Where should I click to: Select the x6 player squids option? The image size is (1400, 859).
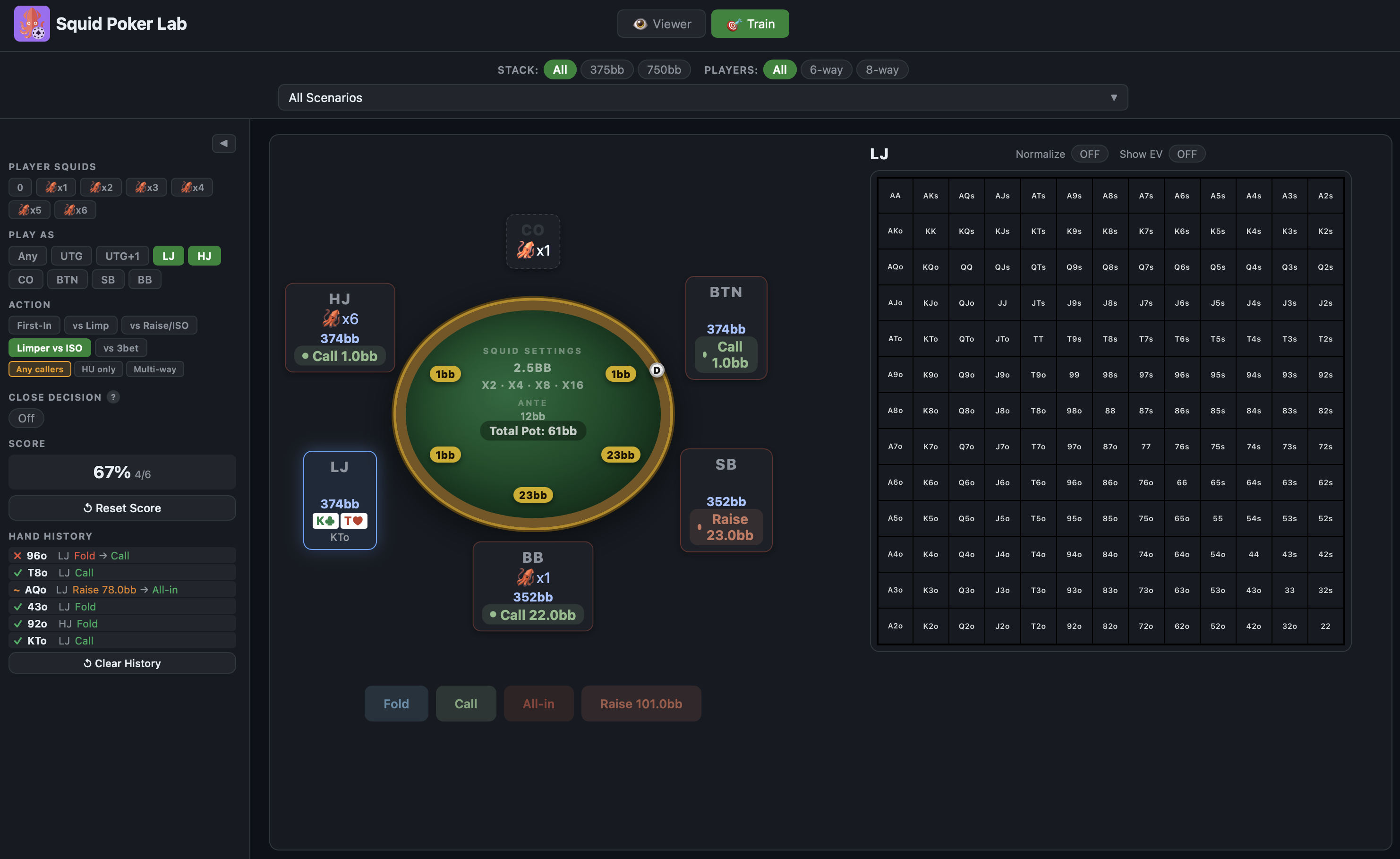point(75,210)
